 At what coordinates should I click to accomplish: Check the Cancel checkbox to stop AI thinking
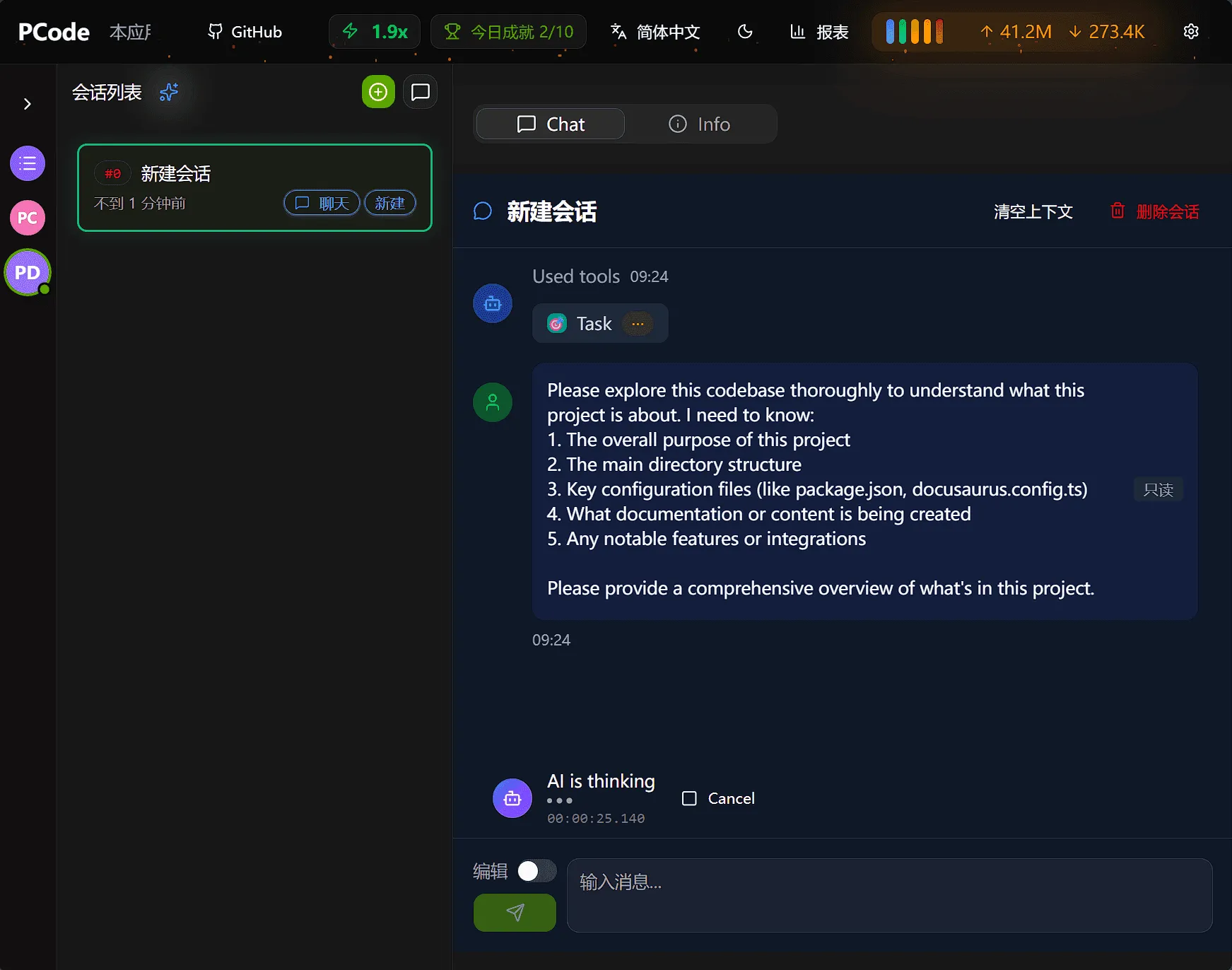tap(689, 797)
